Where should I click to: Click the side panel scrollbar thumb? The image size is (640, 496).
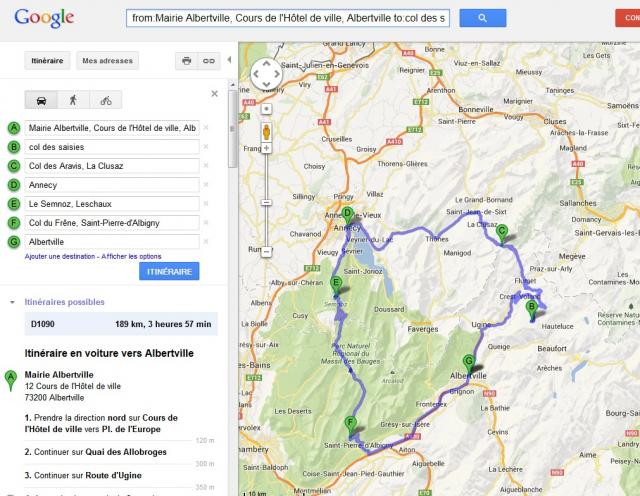(232, 129)
